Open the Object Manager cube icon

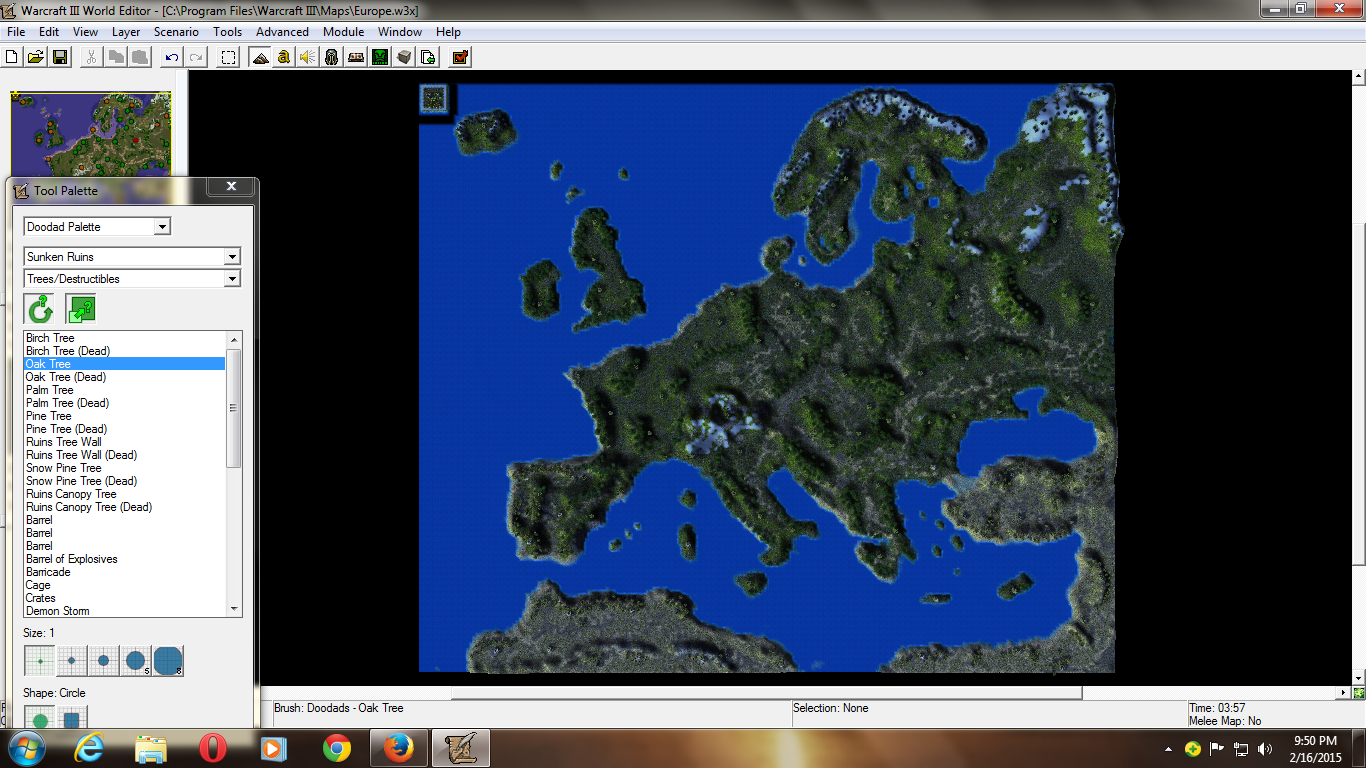(x=404, y=57)
